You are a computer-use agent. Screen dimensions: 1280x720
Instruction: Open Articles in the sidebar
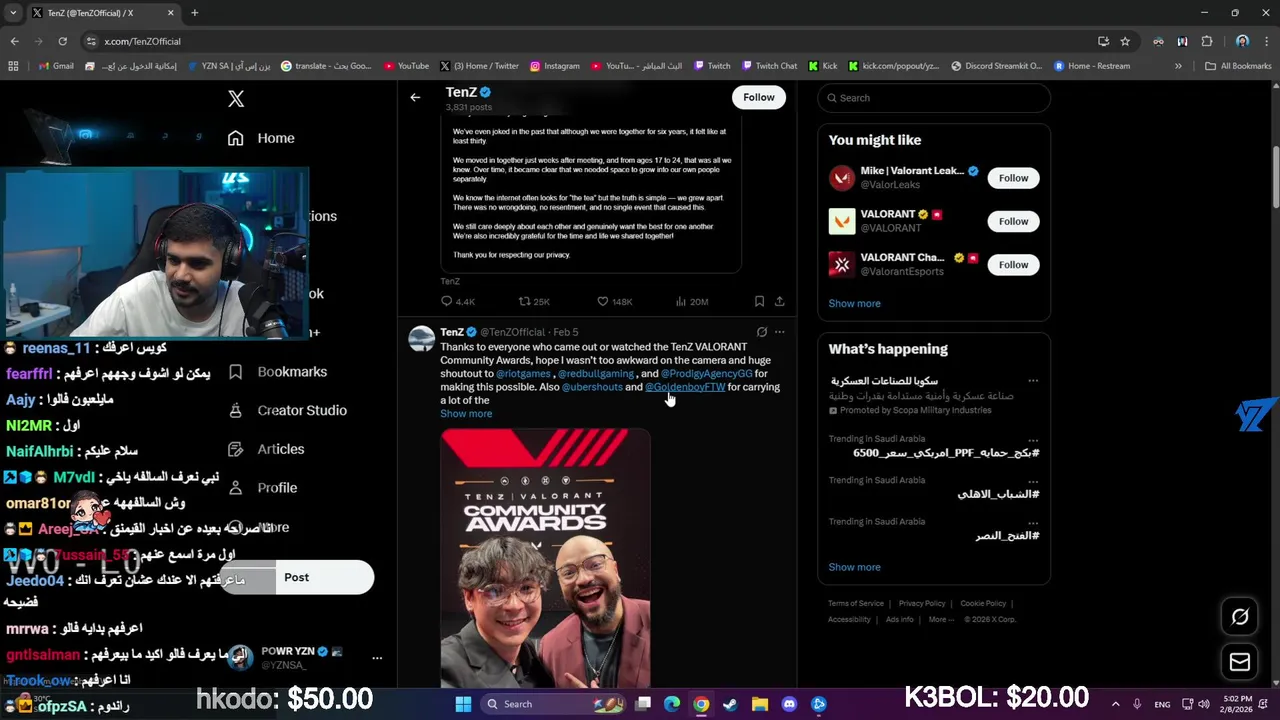click(x=266, y=449)
